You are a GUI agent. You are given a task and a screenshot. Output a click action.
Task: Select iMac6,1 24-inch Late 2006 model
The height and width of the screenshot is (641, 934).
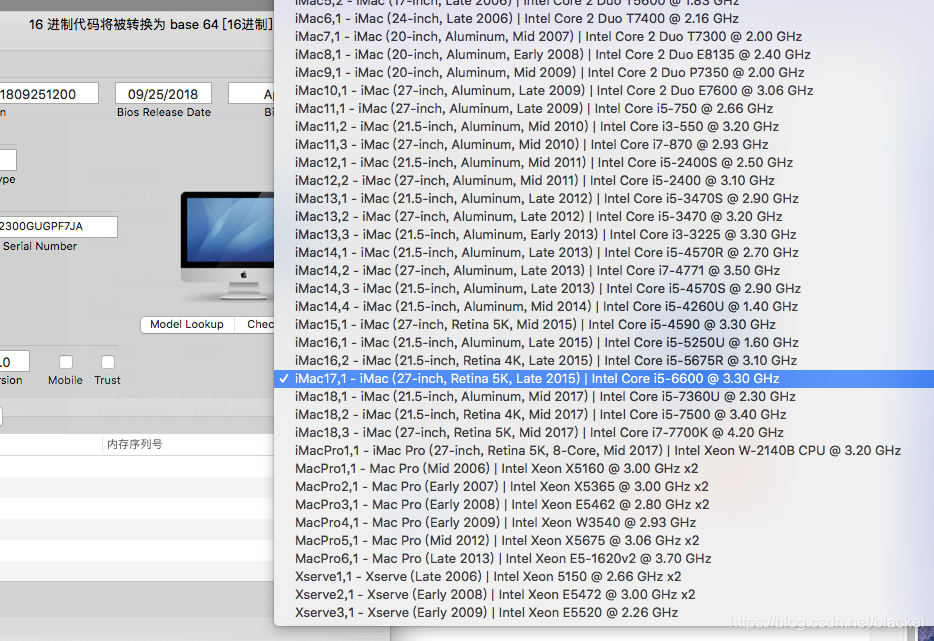[x=604, y=18]
